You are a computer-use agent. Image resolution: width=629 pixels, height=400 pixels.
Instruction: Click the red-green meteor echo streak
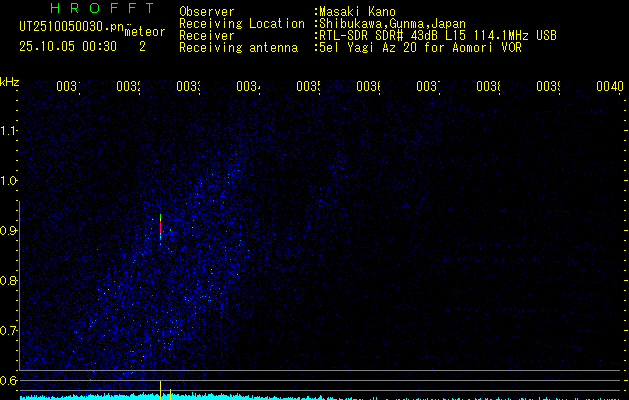pyautogui.click(x=160, y=229)
